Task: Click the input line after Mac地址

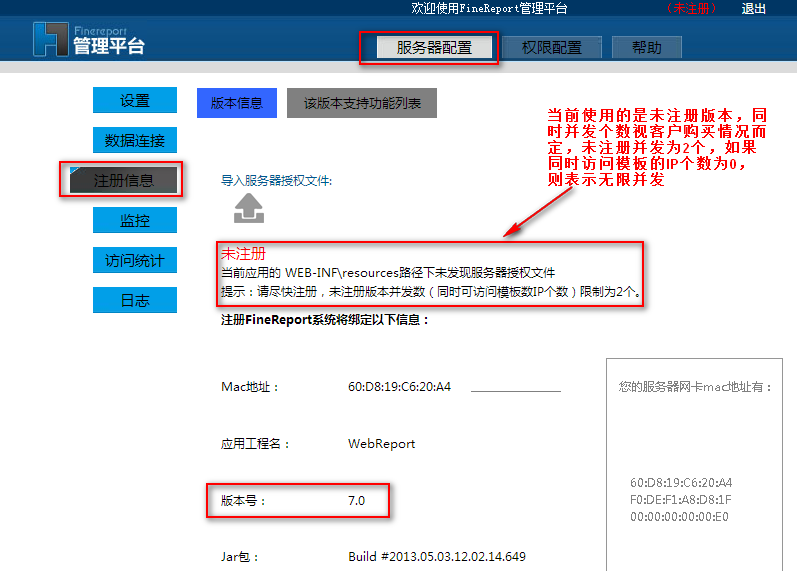Action: 516,387
